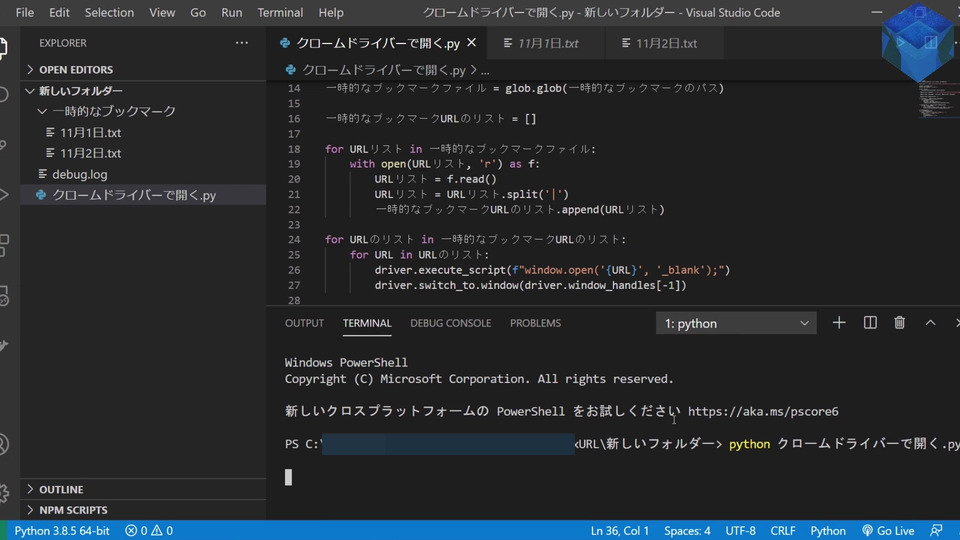Split the terminal panel
The height and width of the screenshot is (540, 960).
pyautogui.click(x=870, y=322)
